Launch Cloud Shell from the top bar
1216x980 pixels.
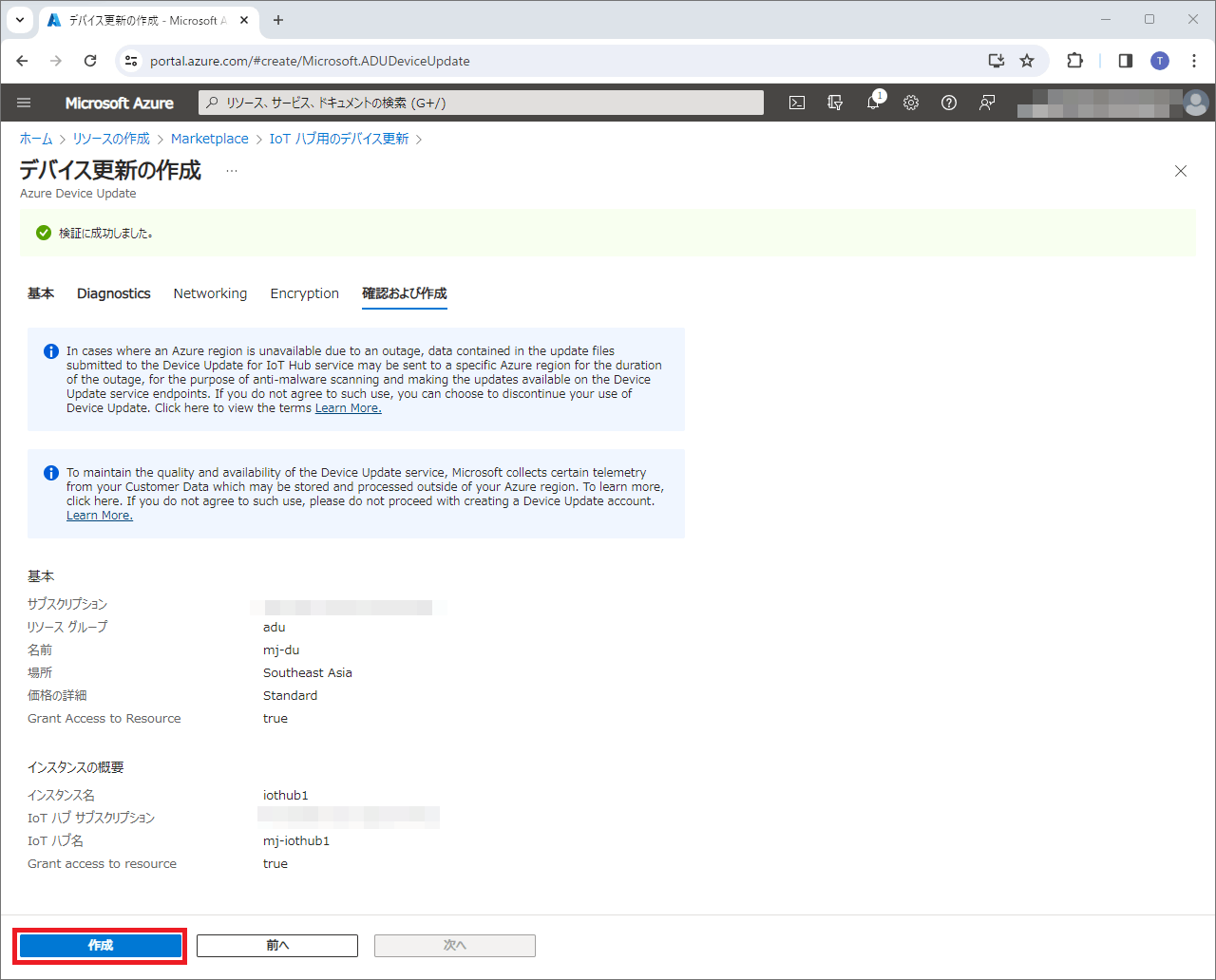[x=797, y=103]
